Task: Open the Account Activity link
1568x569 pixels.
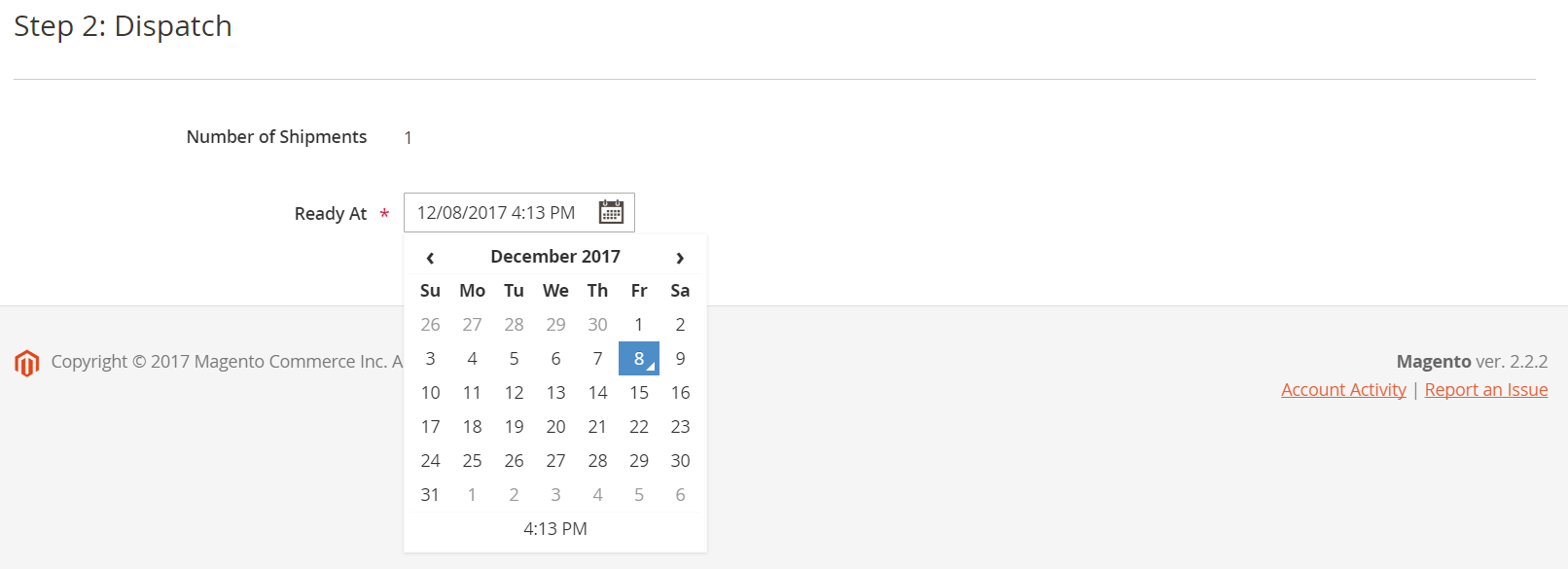Action: tap(1343, 390)
